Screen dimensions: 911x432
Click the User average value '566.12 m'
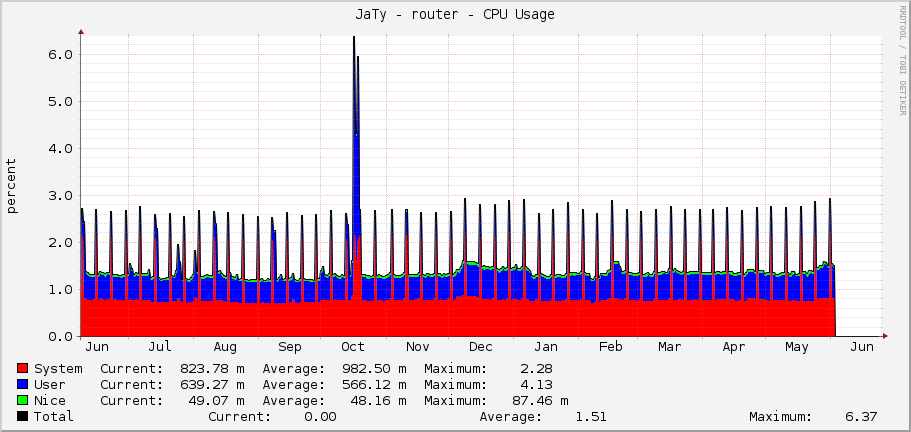coord(374,384)
